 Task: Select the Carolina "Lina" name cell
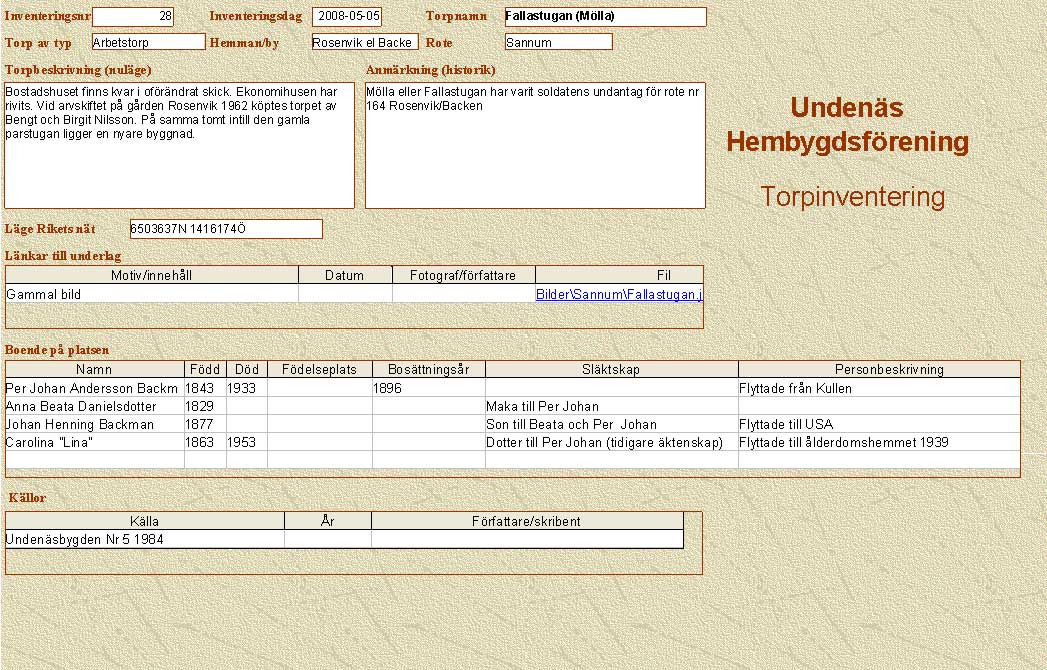pyautogui.click(x=93, y=442)
